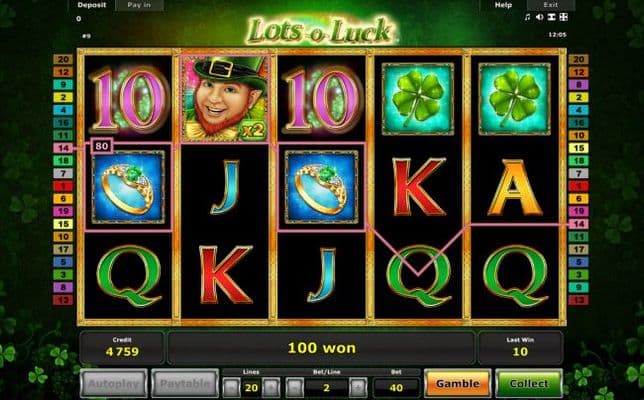Click the Exit tab at top
Image resolution: width=644 pixels, height=400 pixels.
coord(550,5)
